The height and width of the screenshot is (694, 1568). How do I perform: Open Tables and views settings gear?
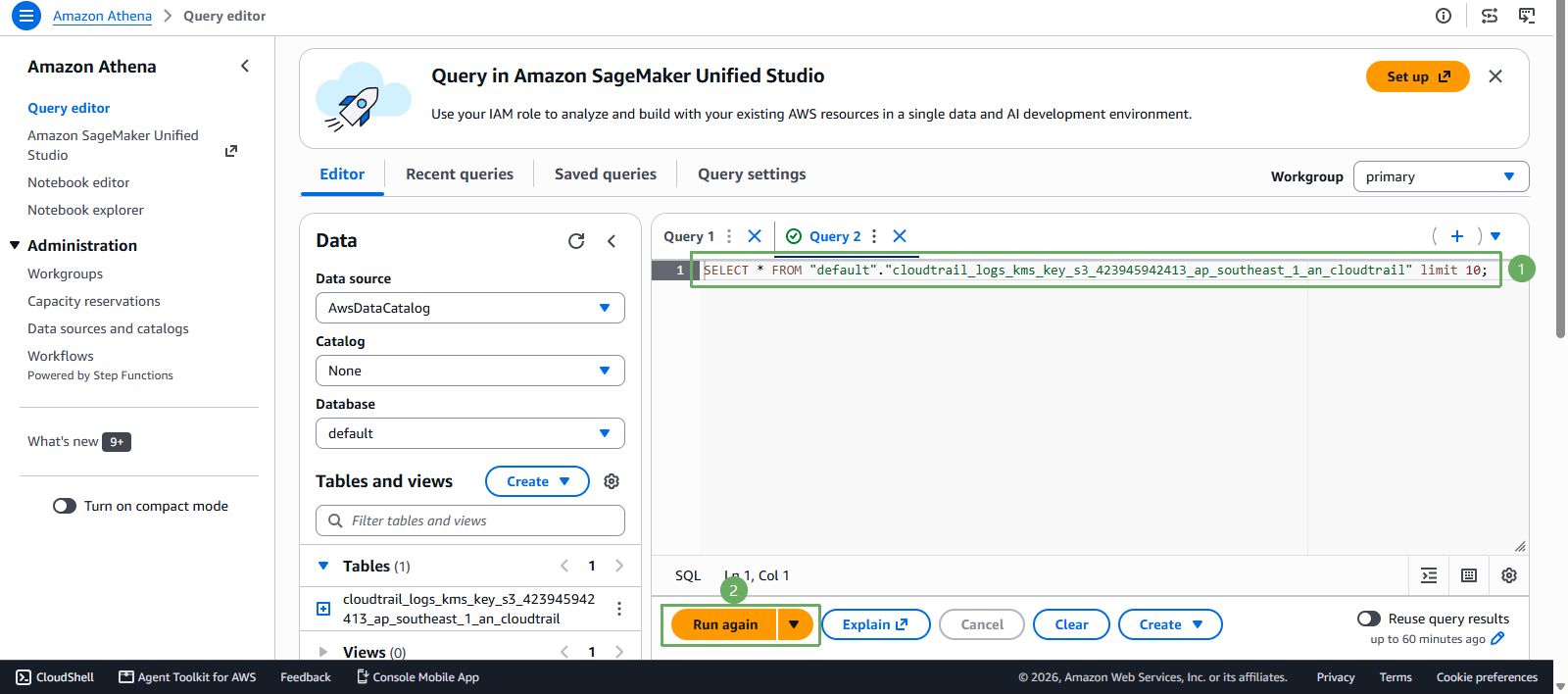pos(612,481)
